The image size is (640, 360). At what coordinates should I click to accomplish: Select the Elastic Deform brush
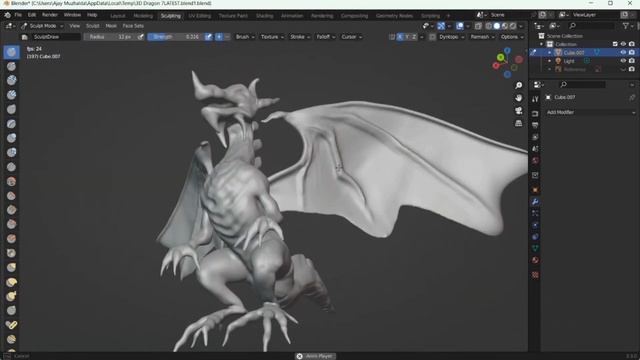click(x=11, y=282)
